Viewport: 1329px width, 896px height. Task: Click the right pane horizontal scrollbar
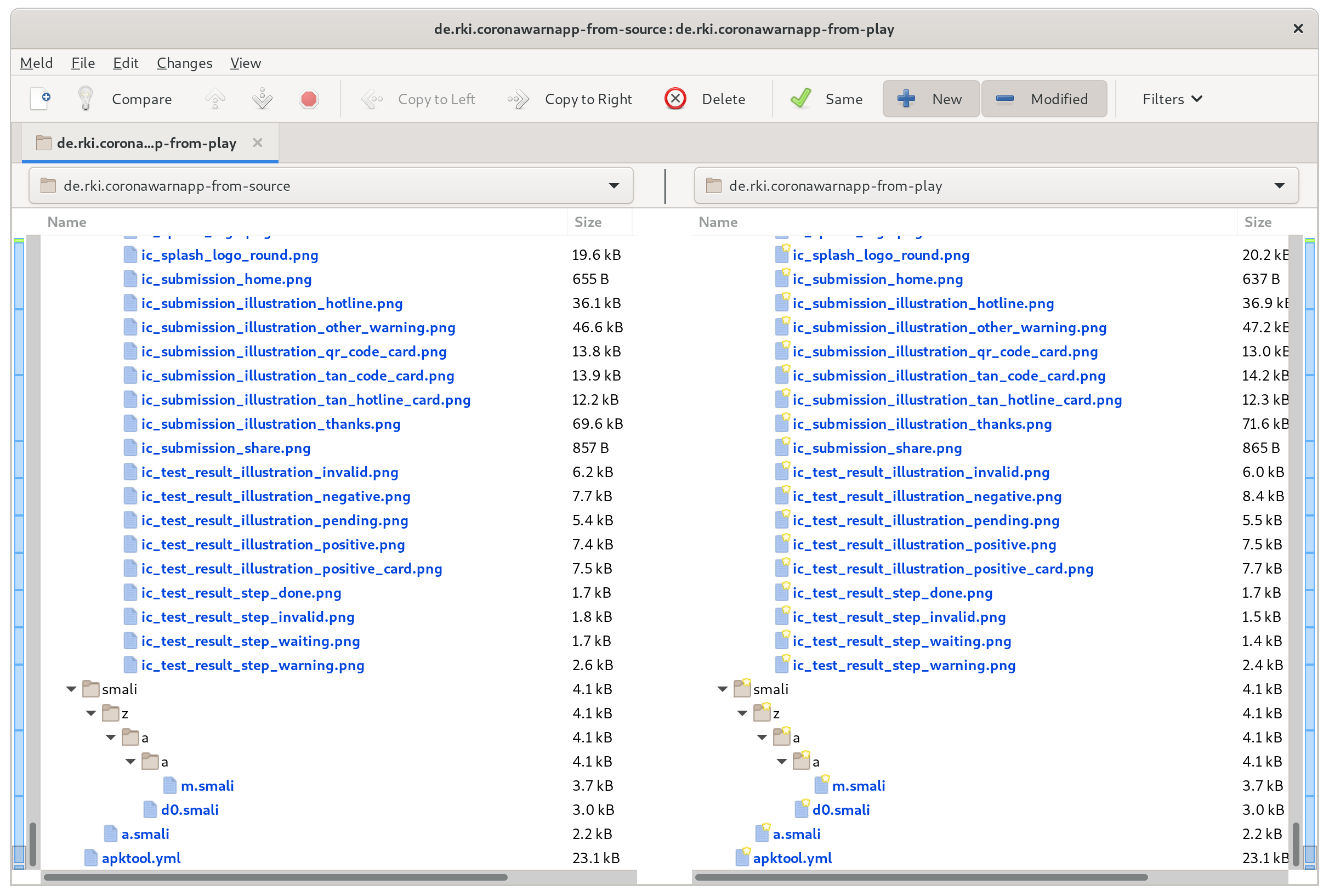click(x=921, y=877)
